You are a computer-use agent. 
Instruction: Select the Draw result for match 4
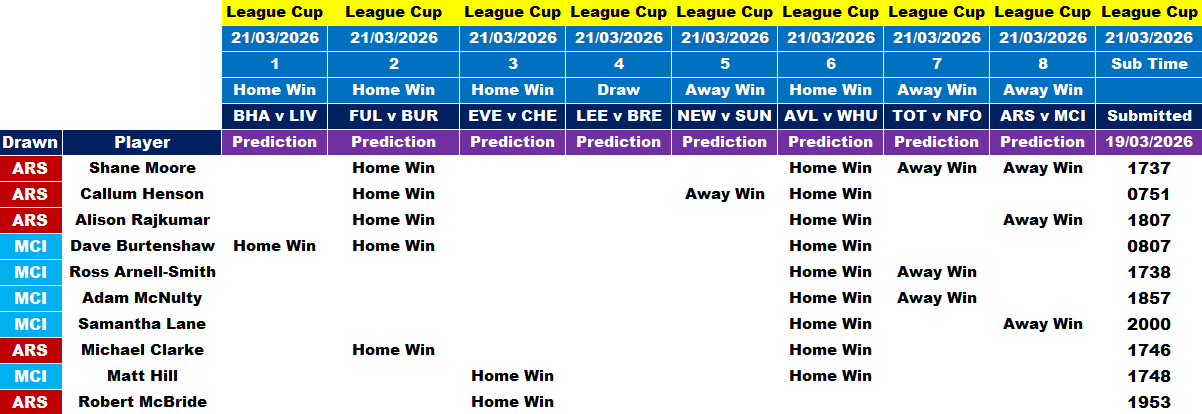tap(618, 90)
